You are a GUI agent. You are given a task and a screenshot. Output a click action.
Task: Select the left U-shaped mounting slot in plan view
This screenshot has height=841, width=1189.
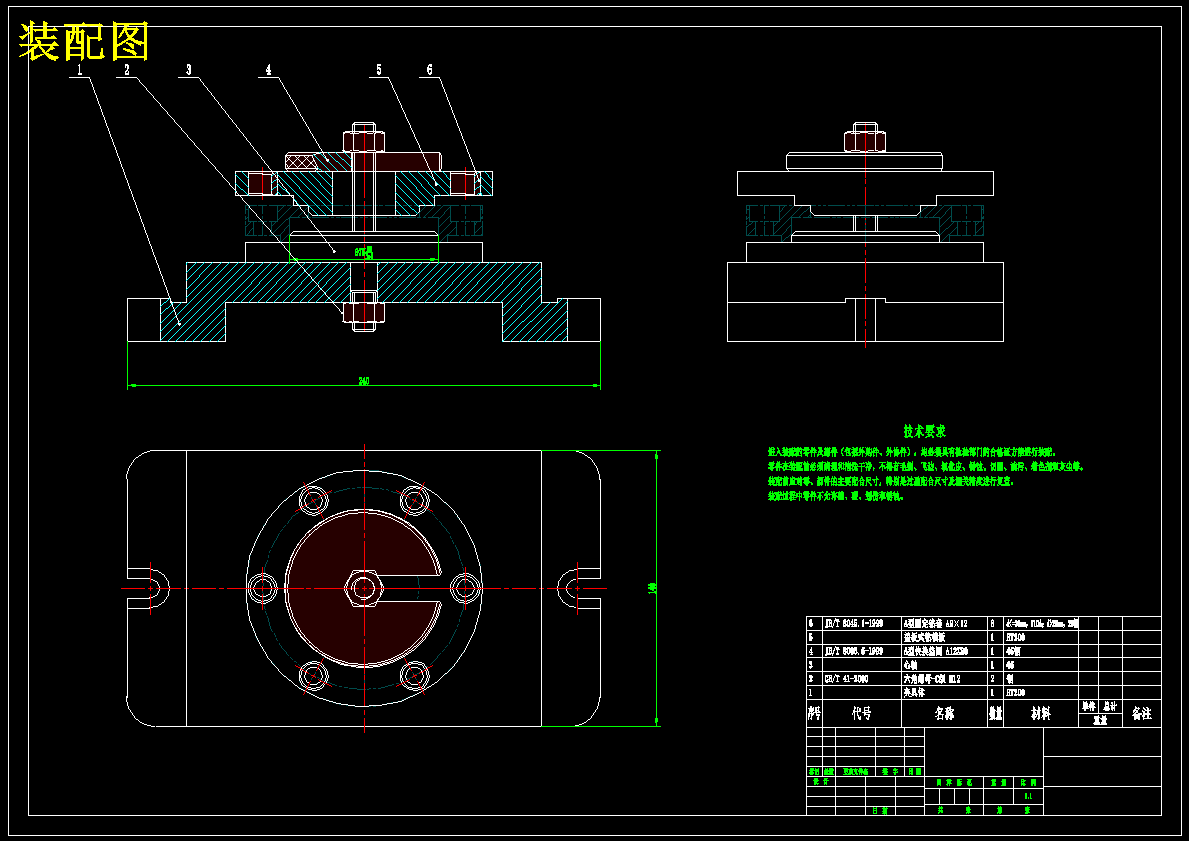tap(149, 588)
